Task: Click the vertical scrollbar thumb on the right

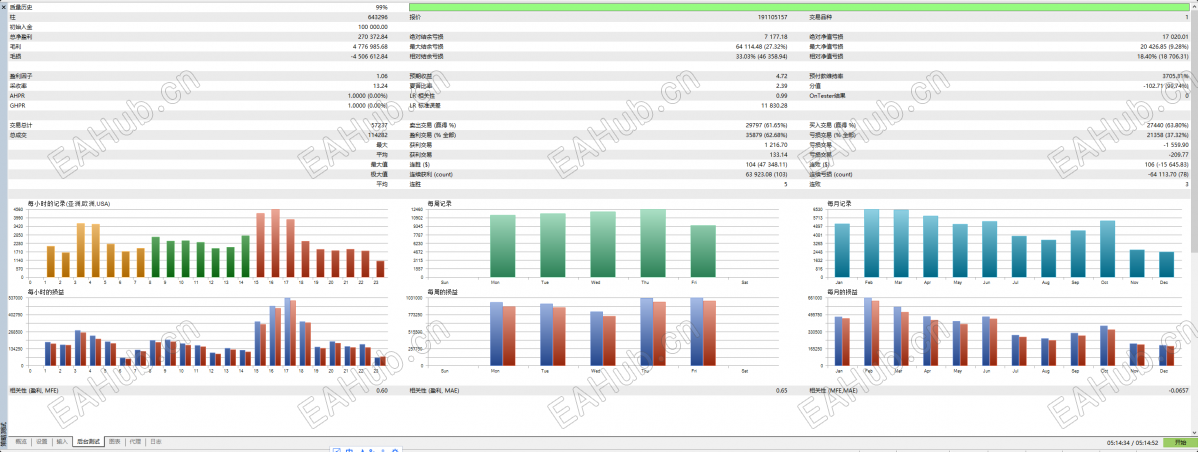Action: click(x=1194, y=130)
